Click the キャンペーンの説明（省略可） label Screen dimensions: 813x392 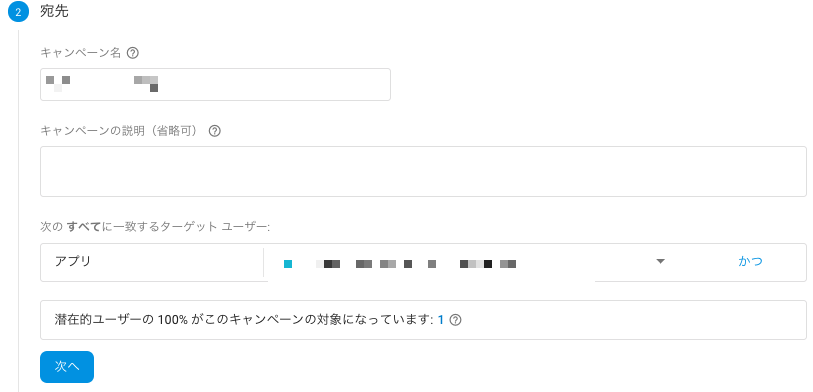pos(122,131)
